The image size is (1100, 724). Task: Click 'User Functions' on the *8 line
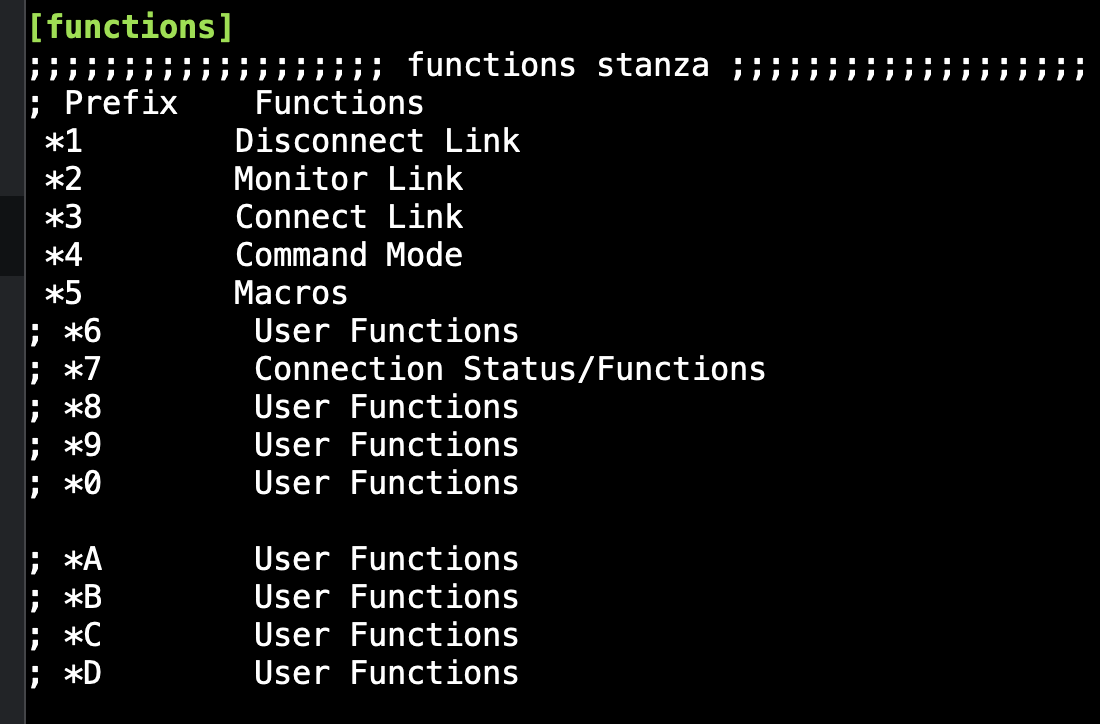point(387,407)
